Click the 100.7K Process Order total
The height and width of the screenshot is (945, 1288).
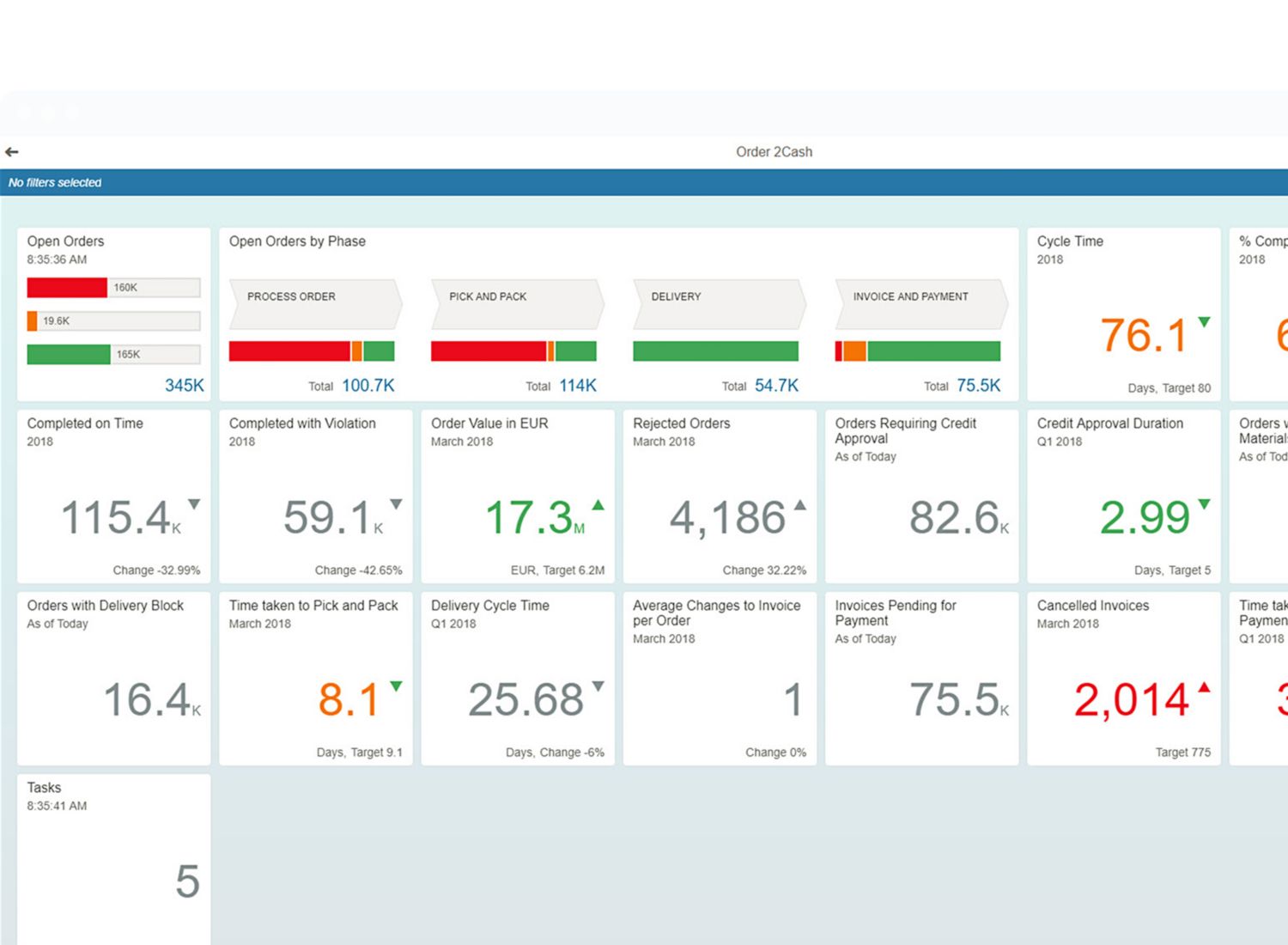click(368, 386)
